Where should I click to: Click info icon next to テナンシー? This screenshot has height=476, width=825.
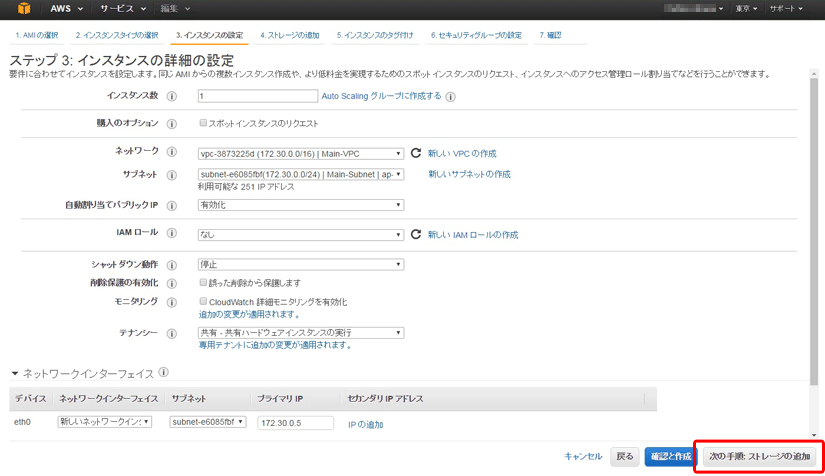click(x=172, y=334)
